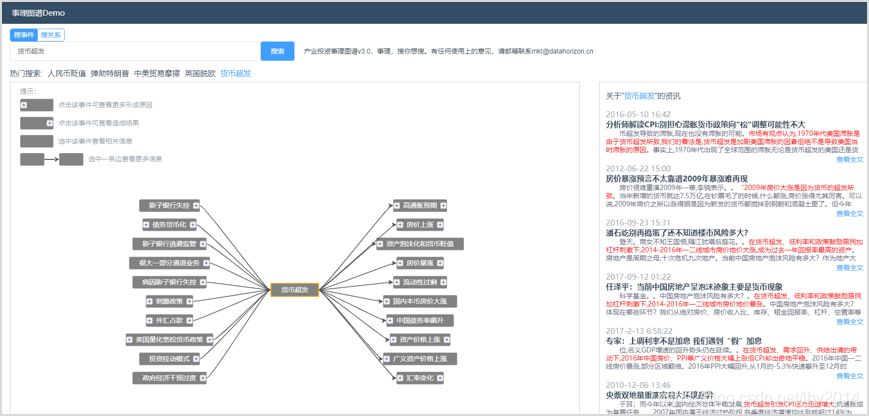Open article 任泽平:当前中国房地产 headline
The width and height of the screenshot is (869, 416).
pos(694,286)
